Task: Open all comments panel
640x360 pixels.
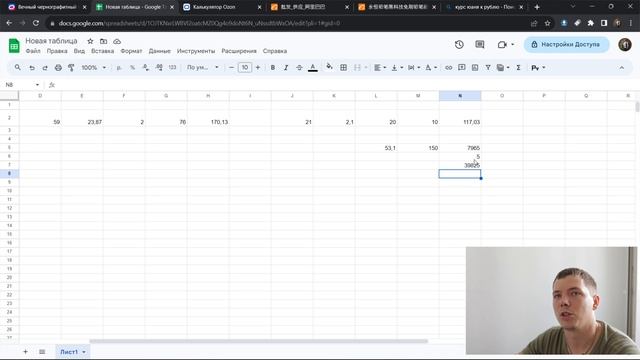Action: [x=480, y=44]
